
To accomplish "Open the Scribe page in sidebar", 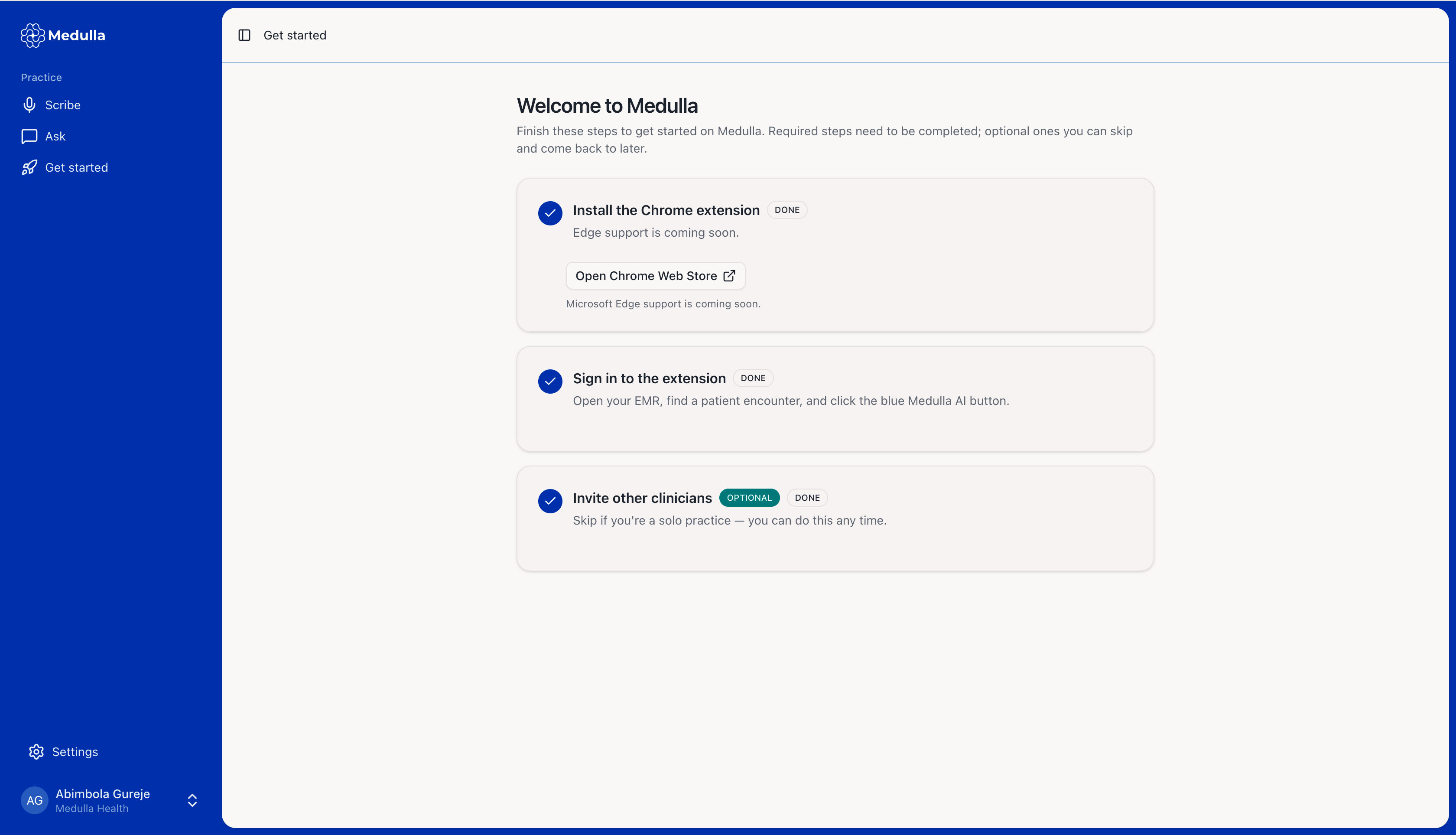I will point(110,105).
